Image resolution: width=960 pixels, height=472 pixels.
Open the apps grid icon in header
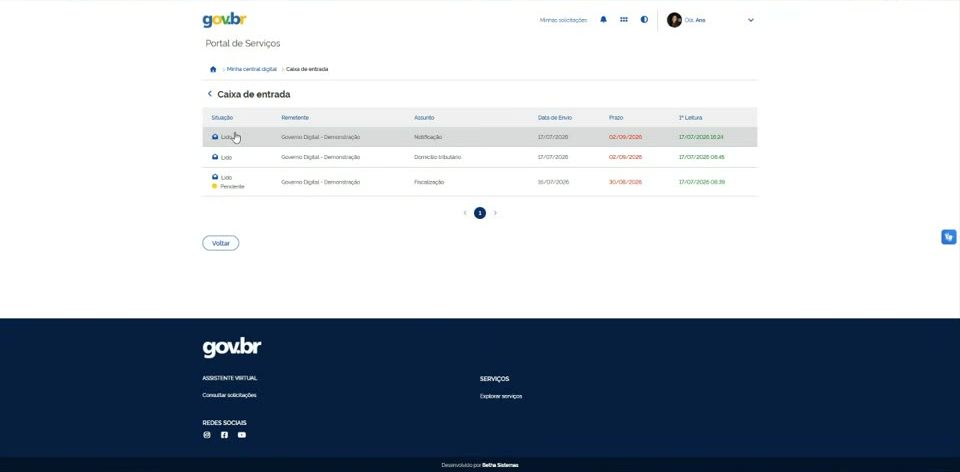tap(624, 20)
